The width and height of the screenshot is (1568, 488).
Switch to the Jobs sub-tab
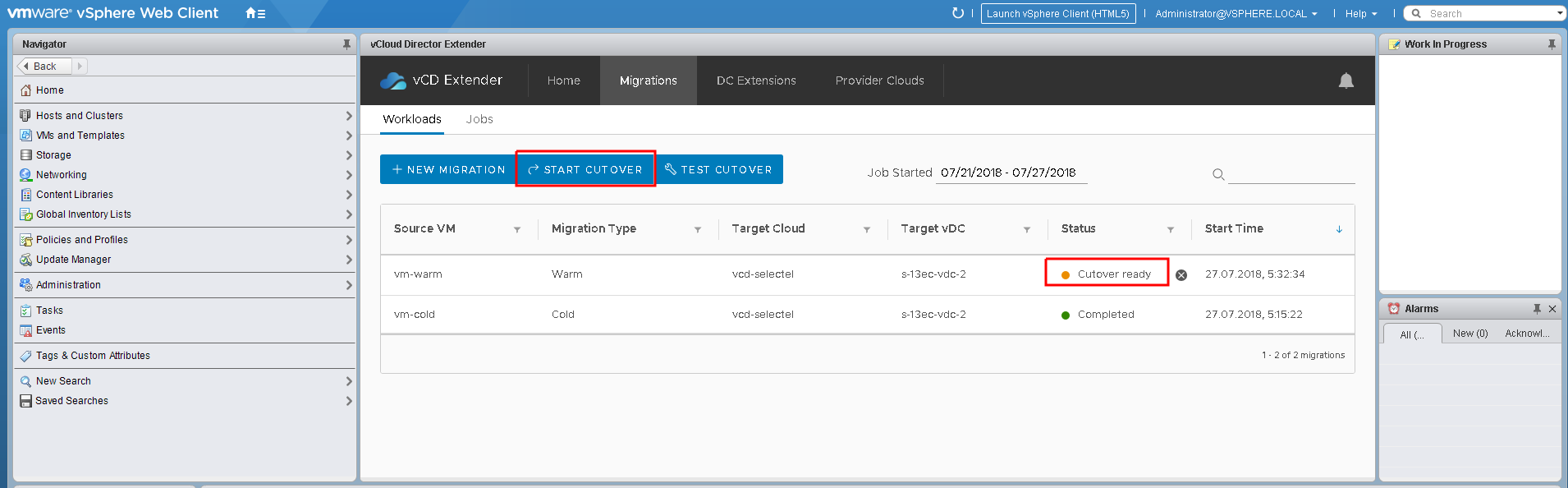479,119
